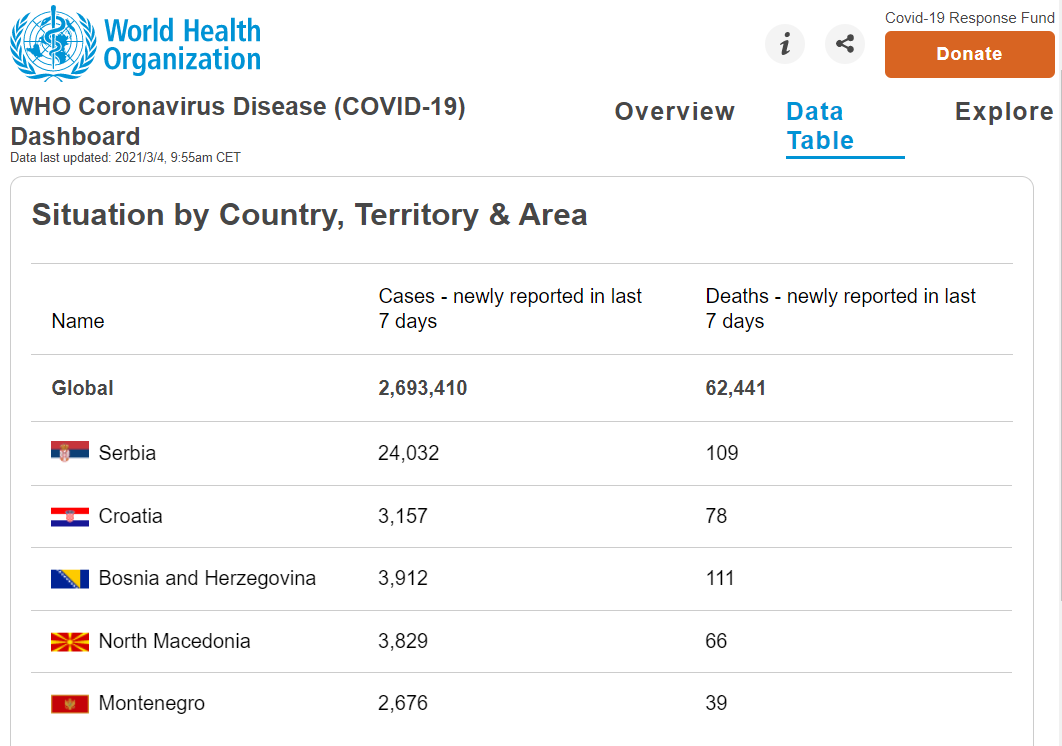Image resolution: width=1062 pixels, height=746 pixels.
Task: Select the Montenegro country name
Action: tap(152, 703)
